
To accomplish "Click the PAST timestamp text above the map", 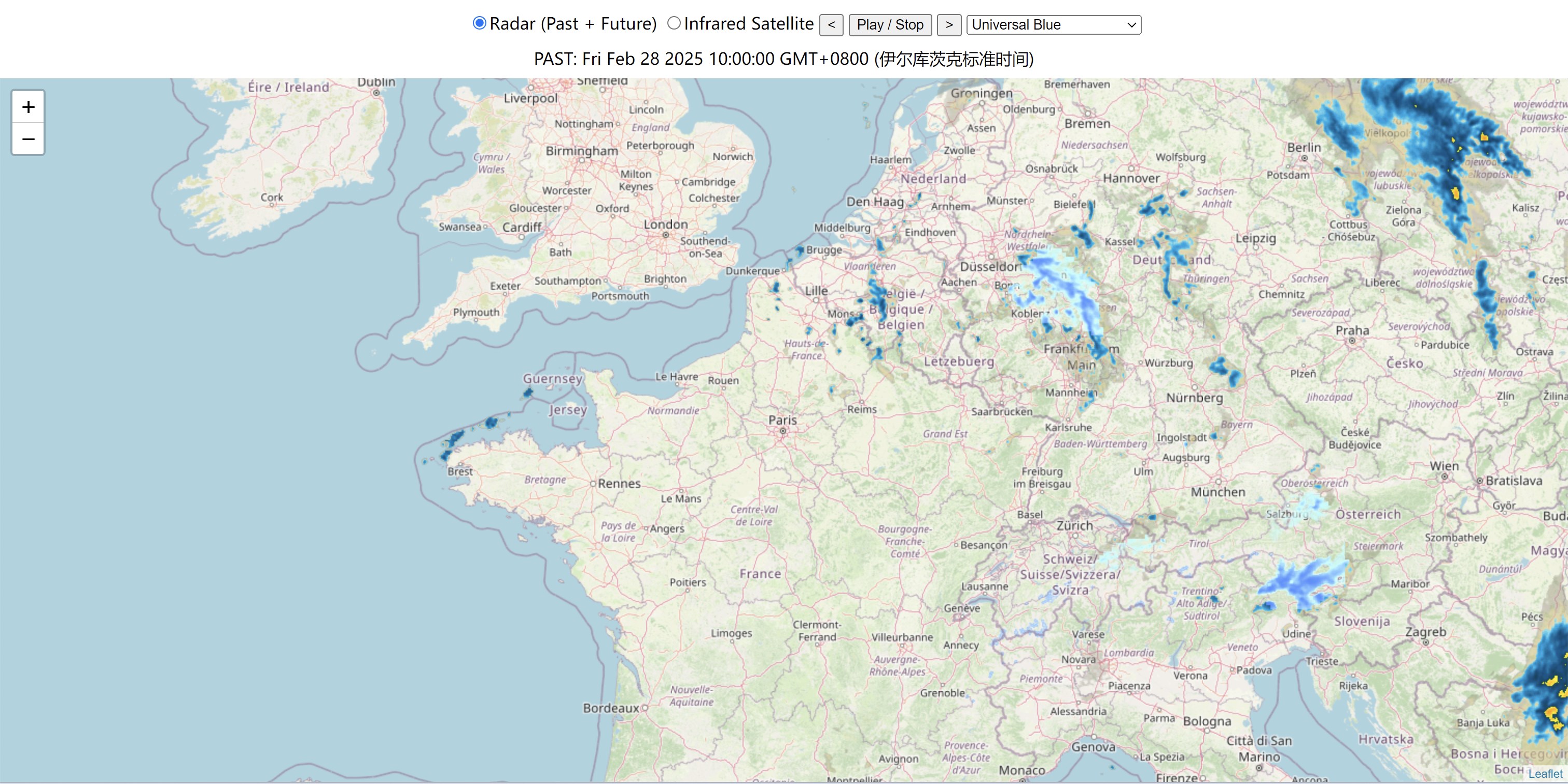I will coord(783,60).
